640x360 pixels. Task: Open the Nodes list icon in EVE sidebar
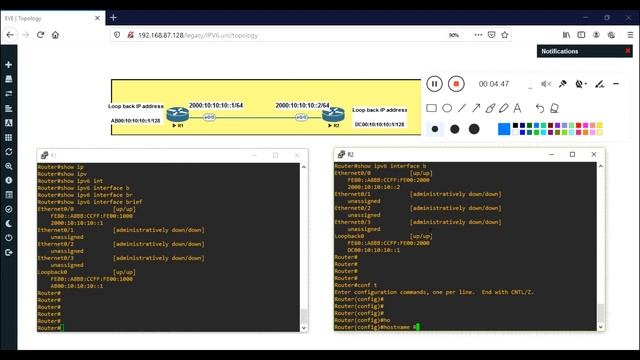coord(9,79)
